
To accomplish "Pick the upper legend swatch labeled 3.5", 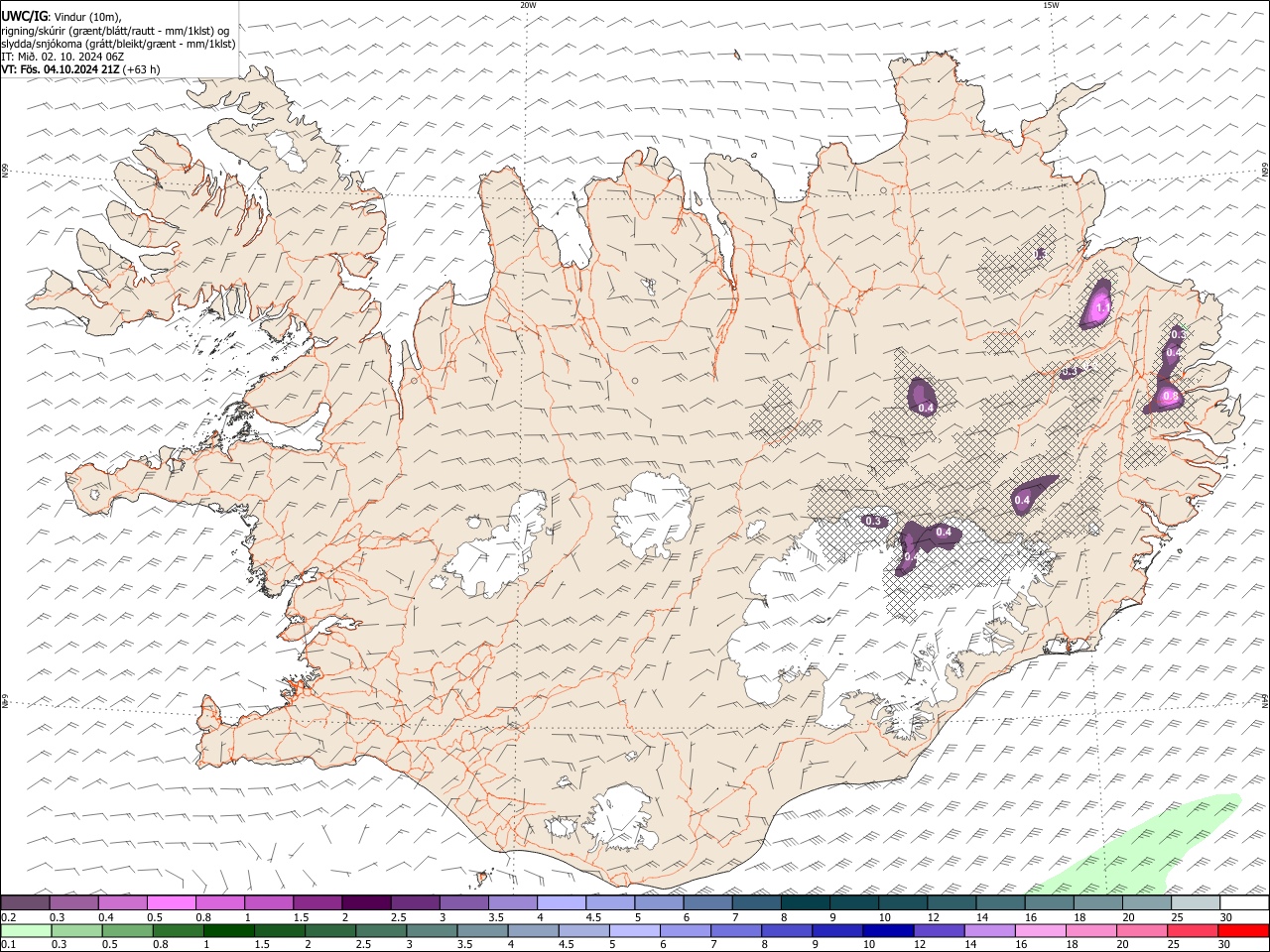I will click(x=512, y=902).
